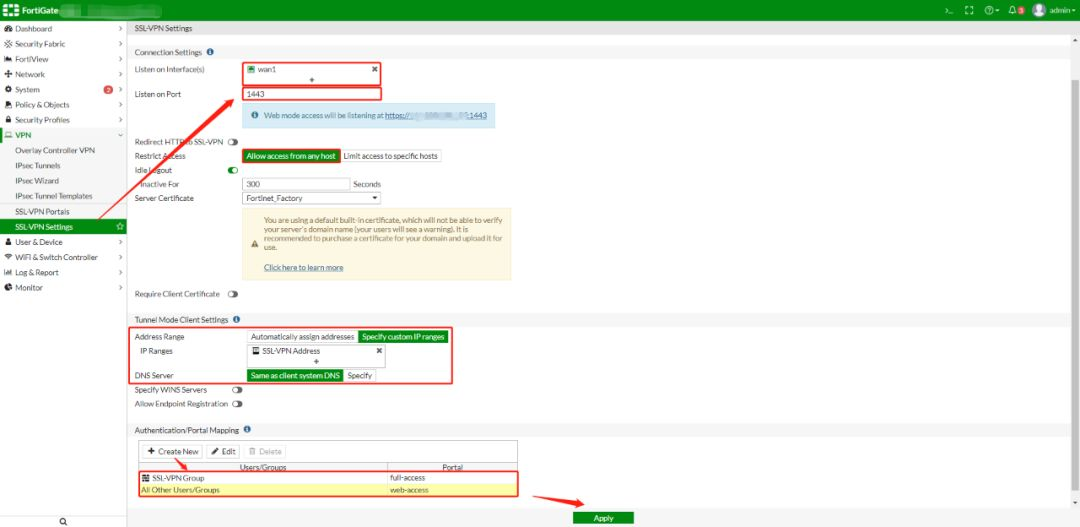Click the Security Fabric icon in sidebar

coord(8,44)
